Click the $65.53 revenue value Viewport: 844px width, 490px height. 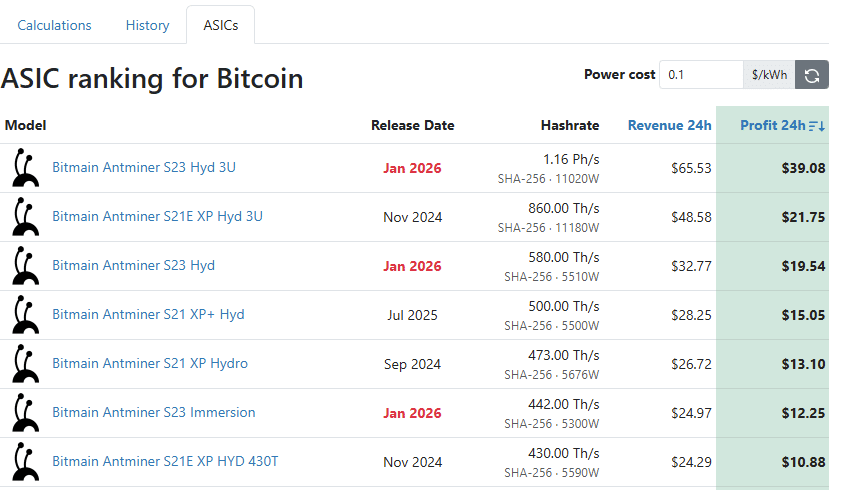pyautogui.click(x=691, y=169)
